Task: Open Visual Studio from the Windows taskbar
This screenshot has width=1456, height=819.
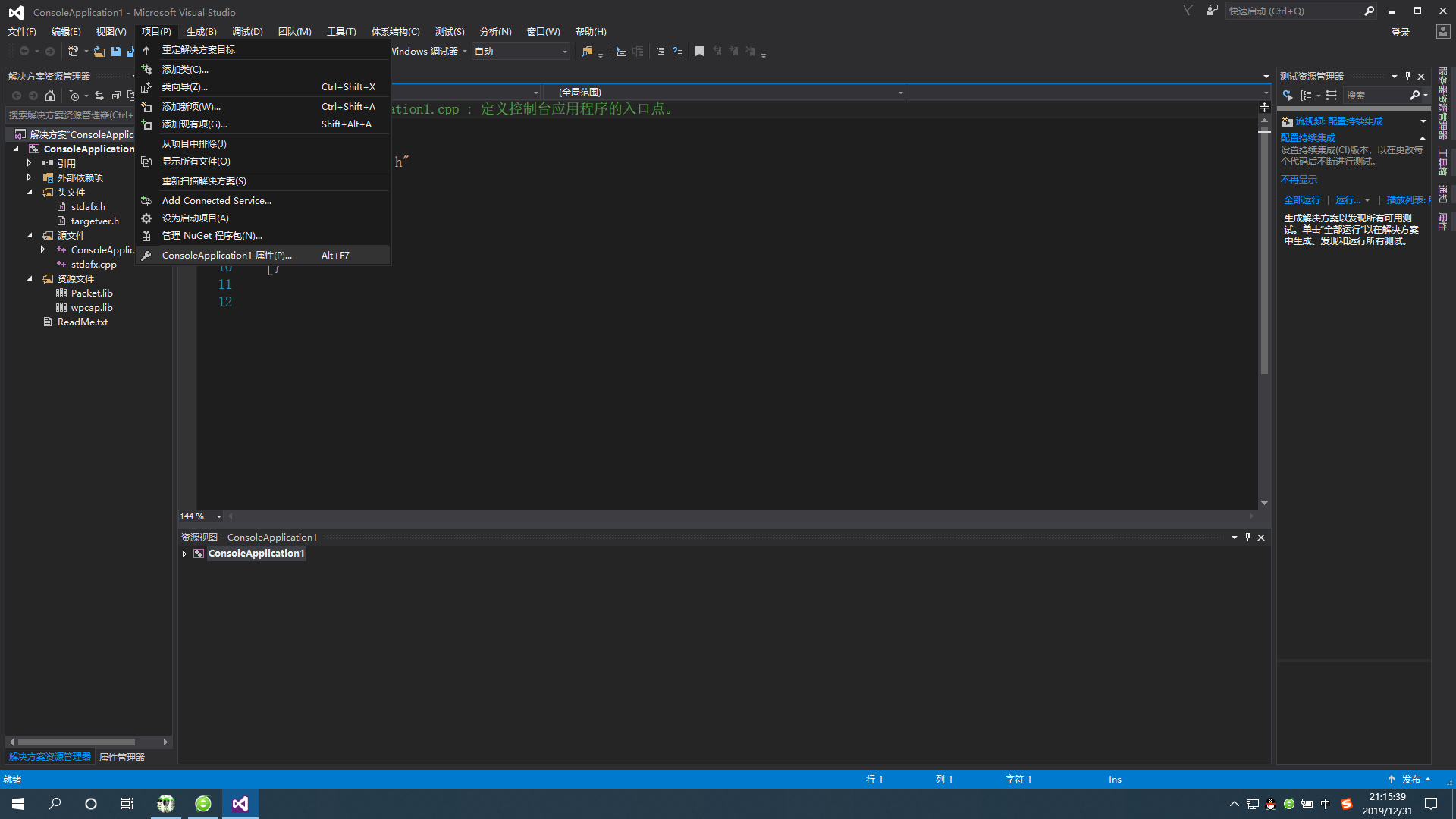Action: point(240,804)
